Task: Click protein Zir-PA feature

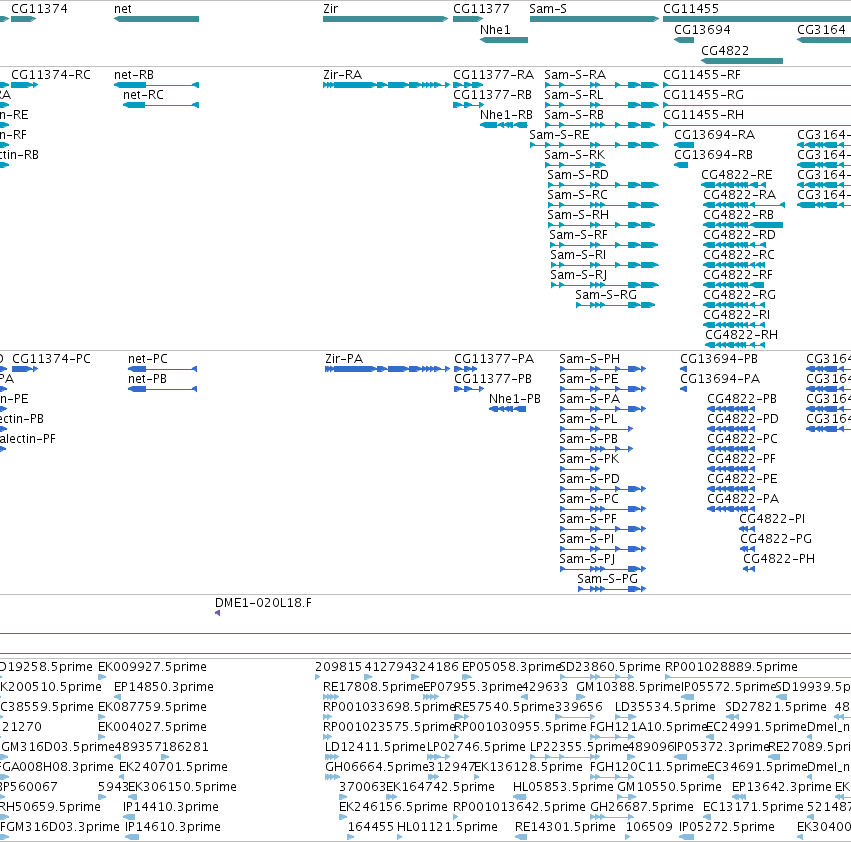Action: pyautogui.click(x=388, y=369)
